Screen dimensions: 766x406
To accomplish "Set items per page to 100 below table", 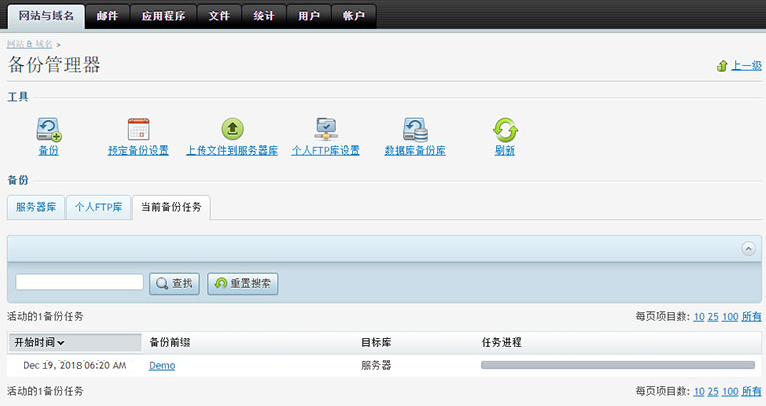I will 730,391.
